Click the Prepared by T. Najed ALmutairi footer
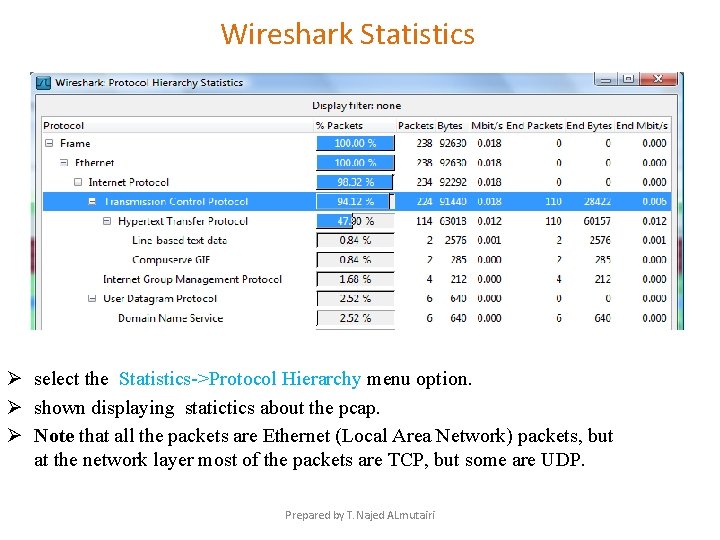Screen dimensions: 720x540 point(360,515)
